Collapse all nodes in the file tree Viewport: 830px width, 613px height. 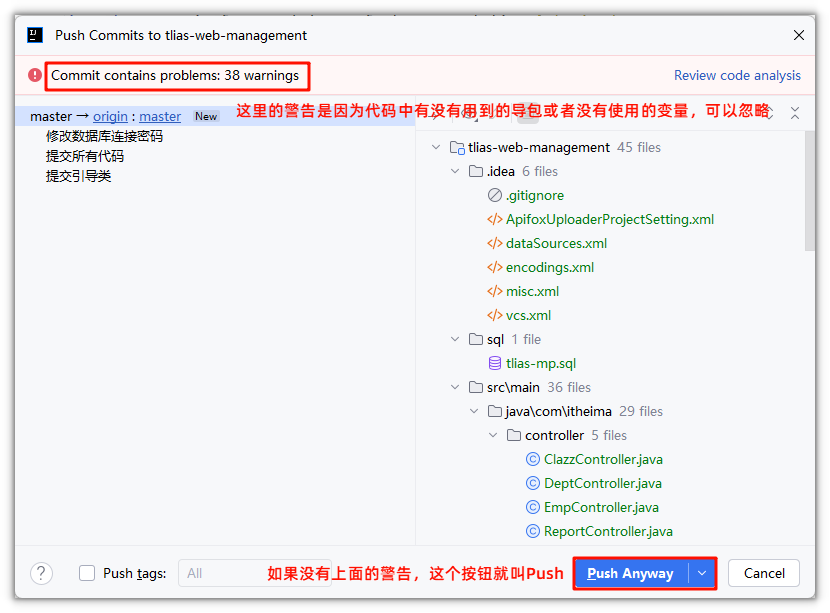[x=795, y=113]
